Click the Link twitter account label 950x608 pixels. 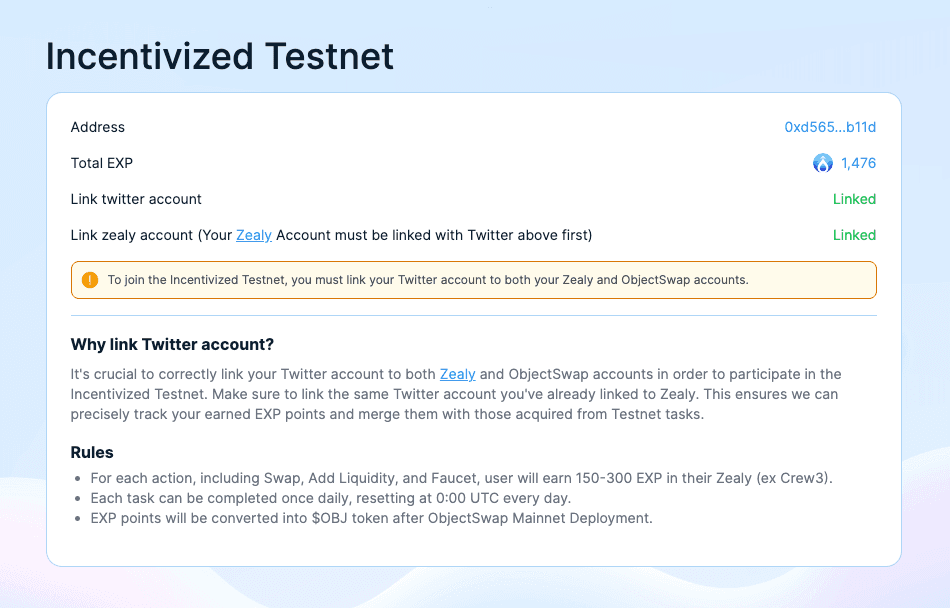coord(136,199)
